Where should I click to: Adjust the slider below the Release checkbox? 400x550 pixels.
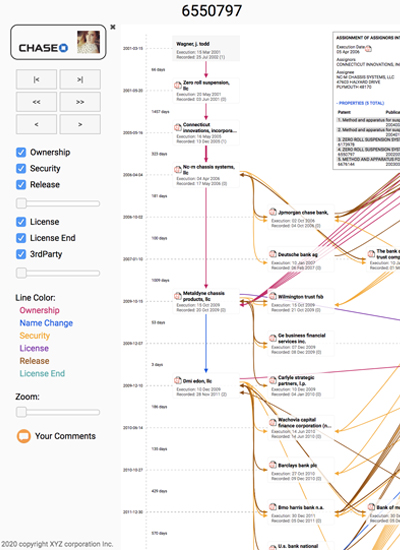pos(58,203)
